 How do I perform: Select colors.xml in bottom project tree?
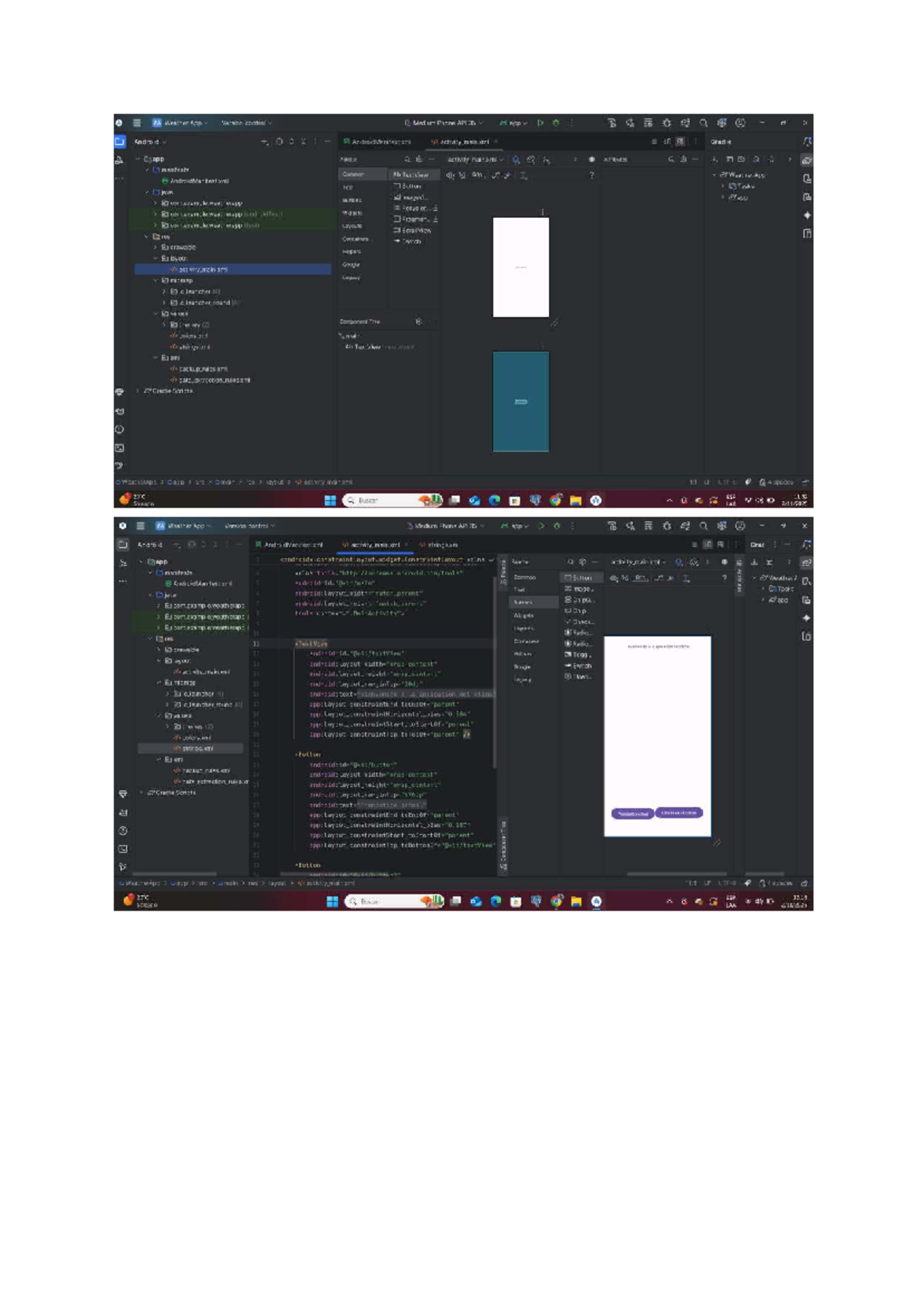point(192,737)
